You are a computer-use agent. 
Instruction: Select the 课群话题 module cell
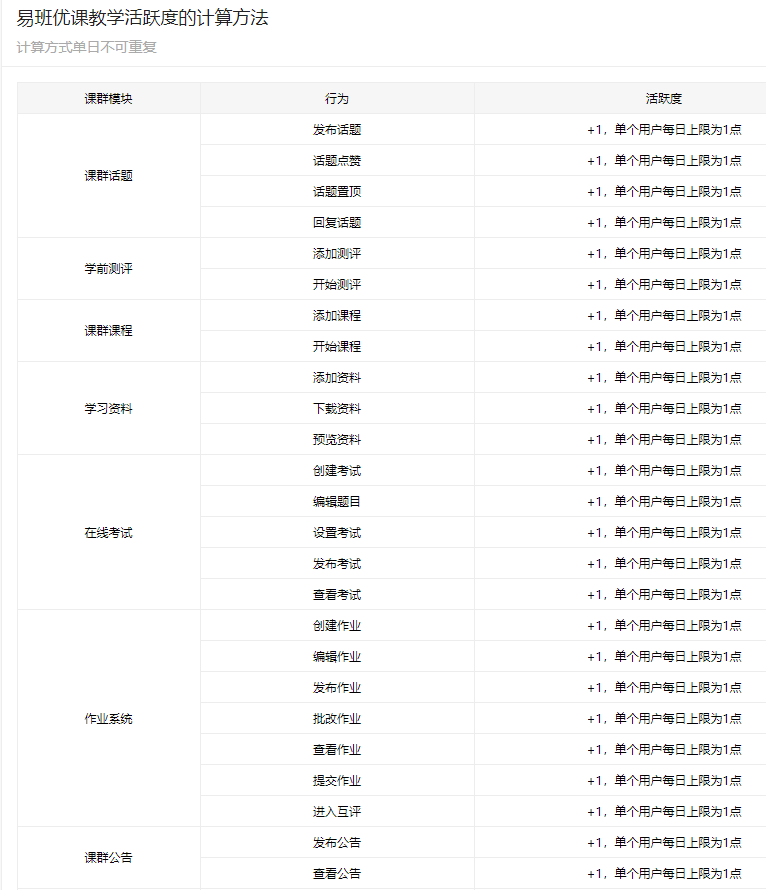click(108, 176)
